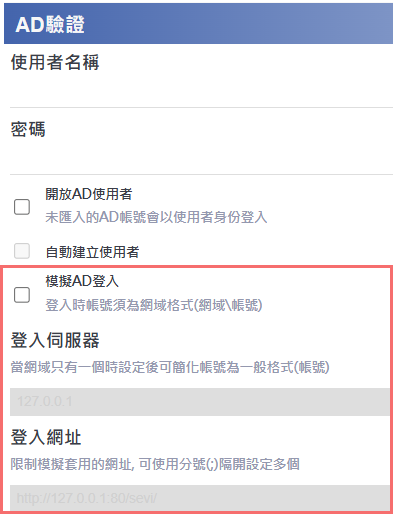Focus the 密碼 password field
This screenshot has height=519, width=393.
point(201,158)
